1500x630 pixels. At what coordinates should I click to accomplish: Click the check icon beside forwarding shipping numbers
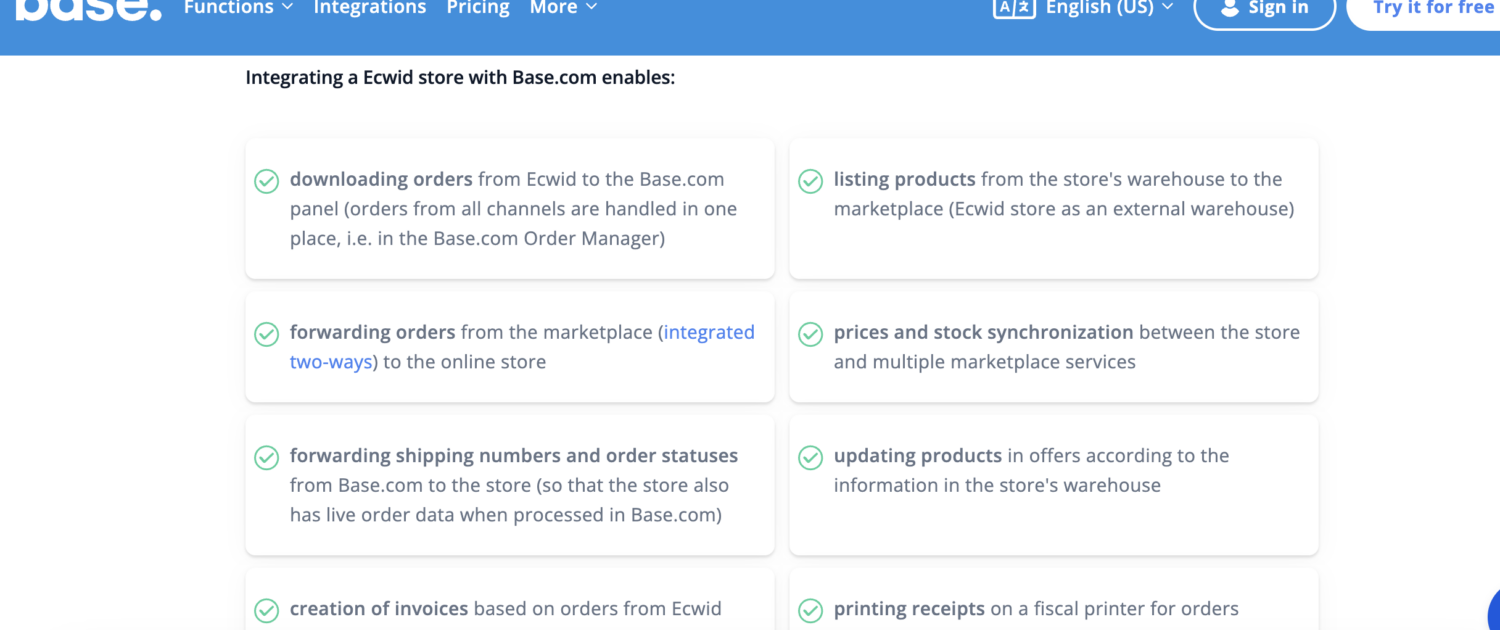[x=266, y=457]
